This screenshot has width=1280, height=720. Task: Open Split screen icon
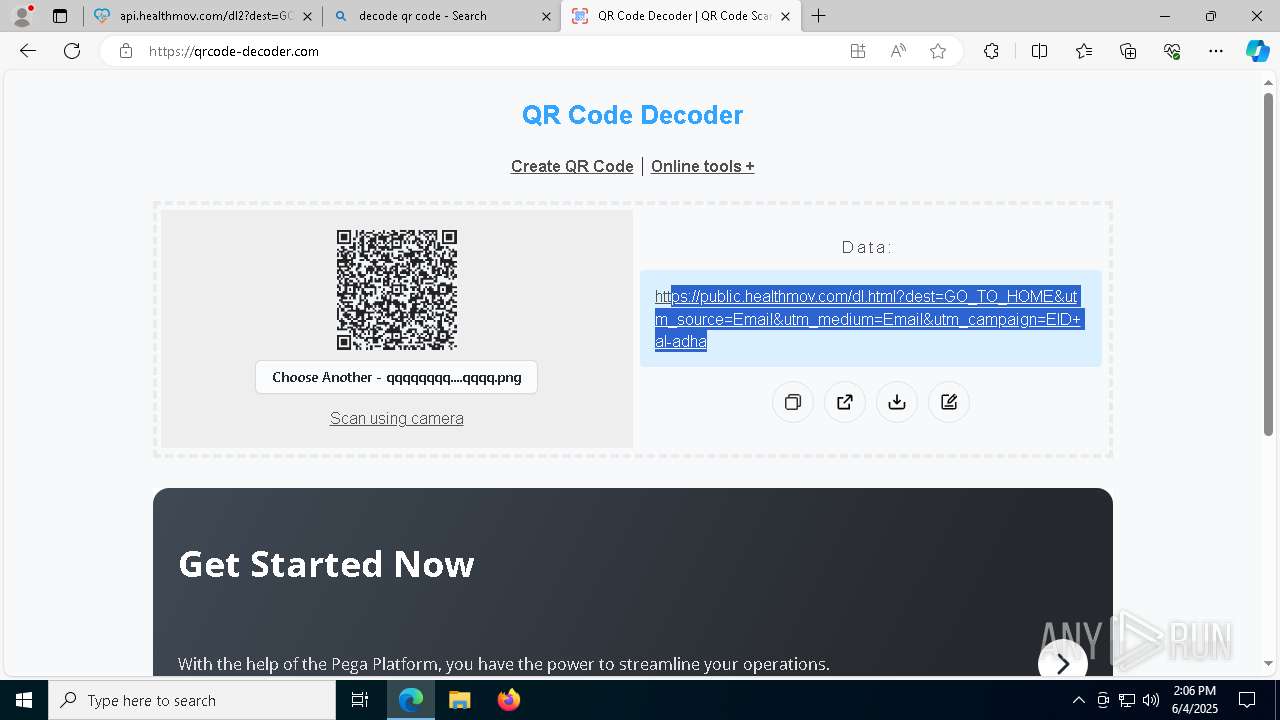point(1039,51)
